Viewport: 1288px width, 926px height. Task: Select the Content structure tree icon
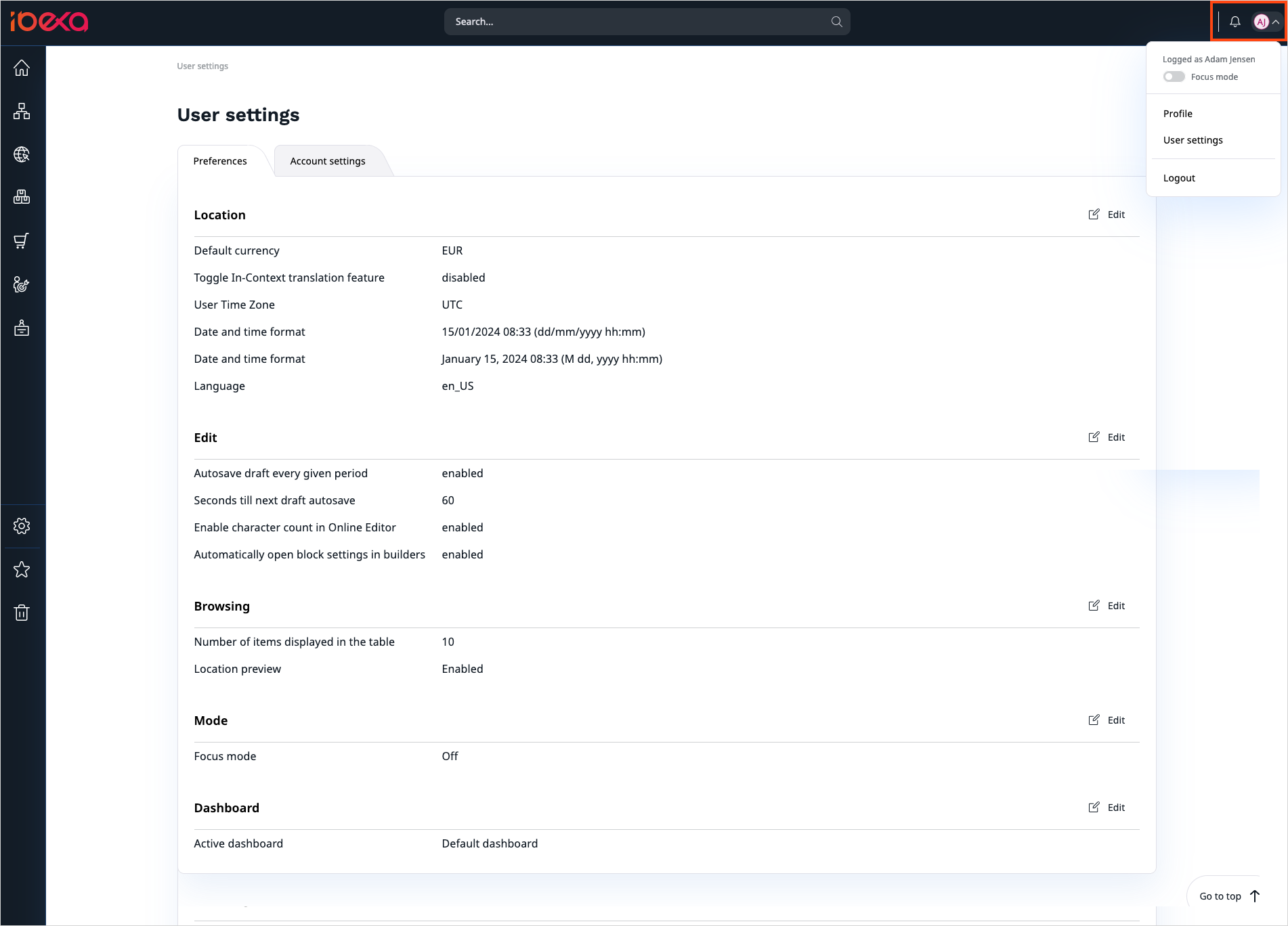[x=22, y=110]
